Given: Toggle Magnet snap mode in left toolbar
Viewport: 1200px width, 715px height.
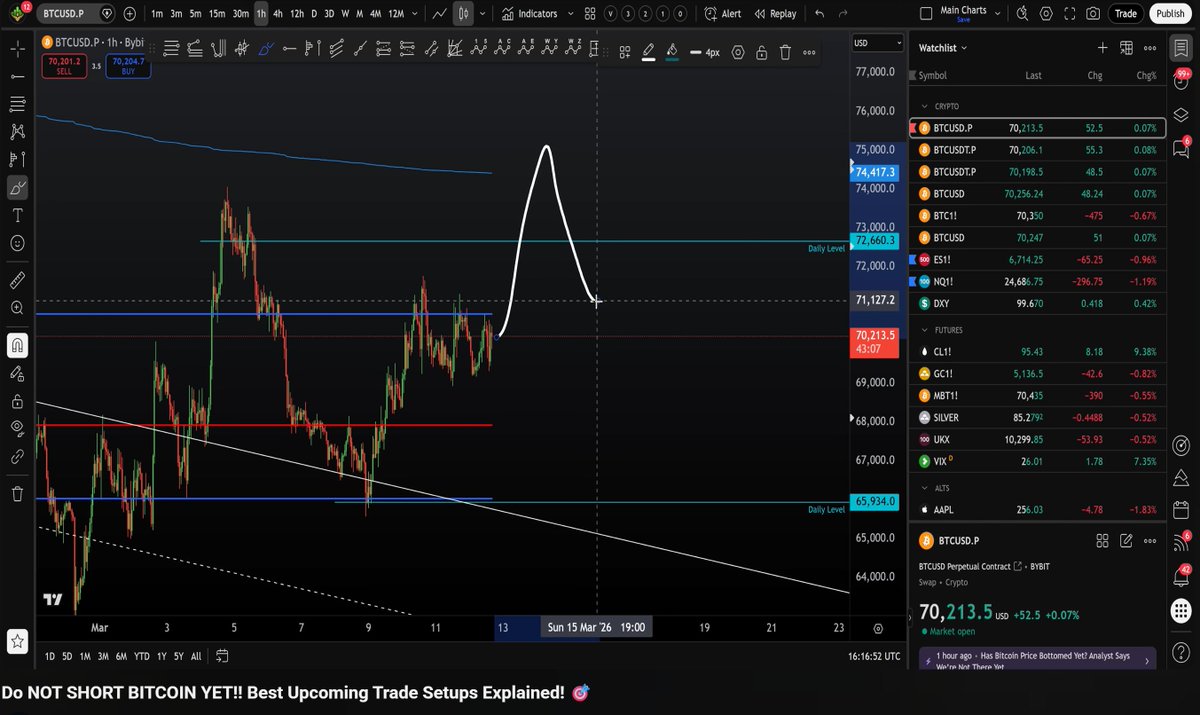Looking at the screenshot, I should click(16, 345).
